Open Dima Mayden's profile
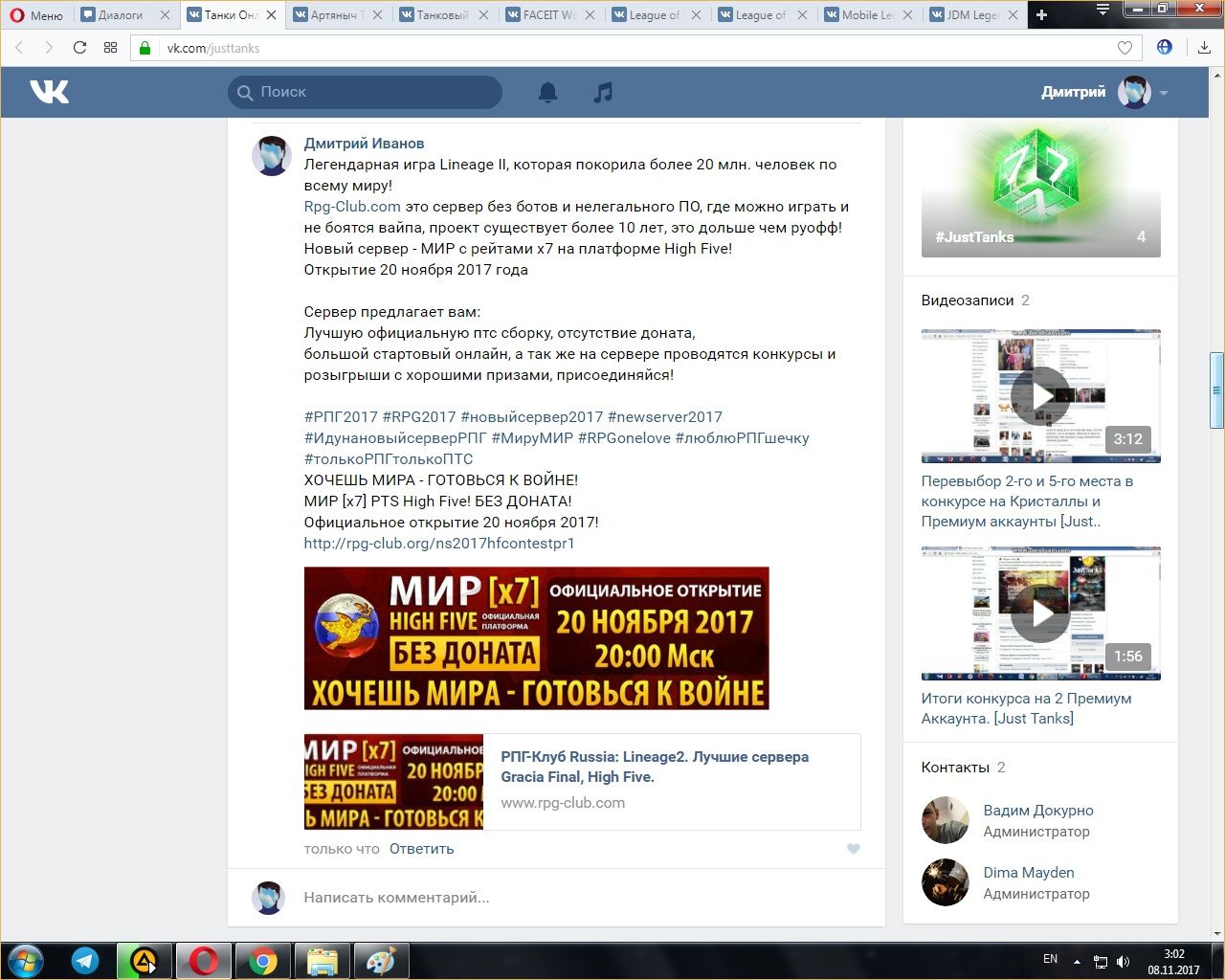This screenshot has width=1225, height=980. tap(1029, 873)
